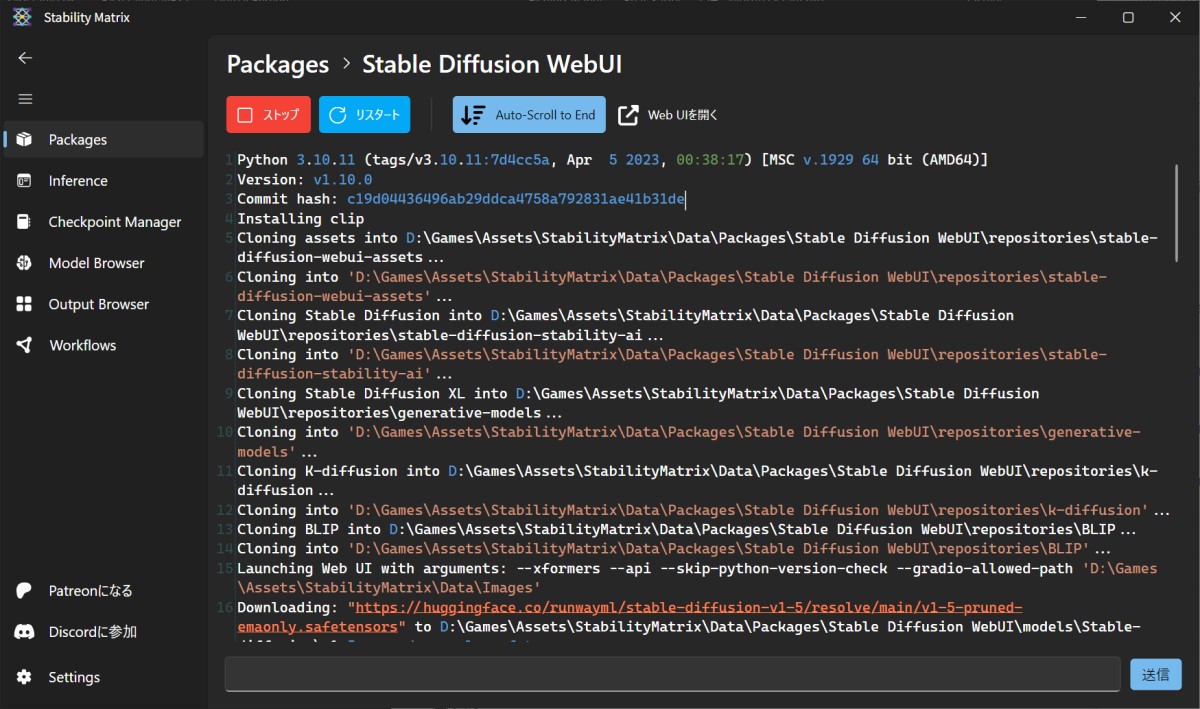Click the Settings gear icon
This screenshot has width=1200, height=709.
(25, 677)
